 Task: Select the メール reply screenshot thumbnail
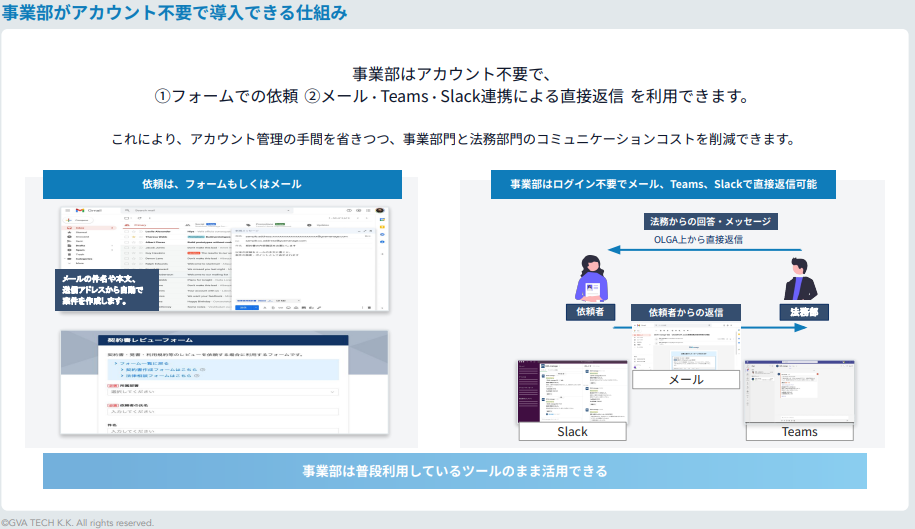(x=686, y=345)
